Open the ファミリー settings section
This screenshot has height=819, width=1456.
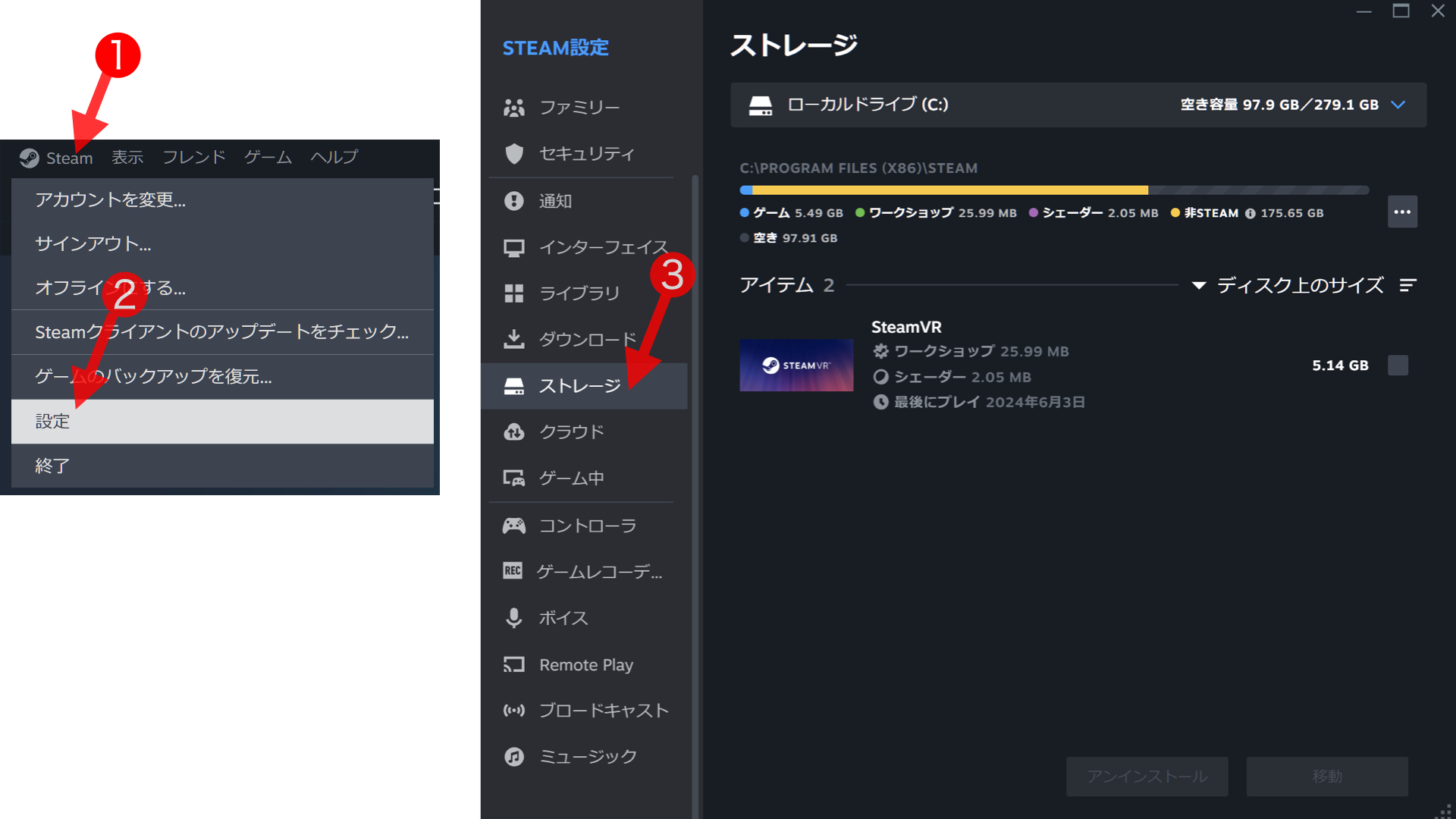(x=579, y=107)
